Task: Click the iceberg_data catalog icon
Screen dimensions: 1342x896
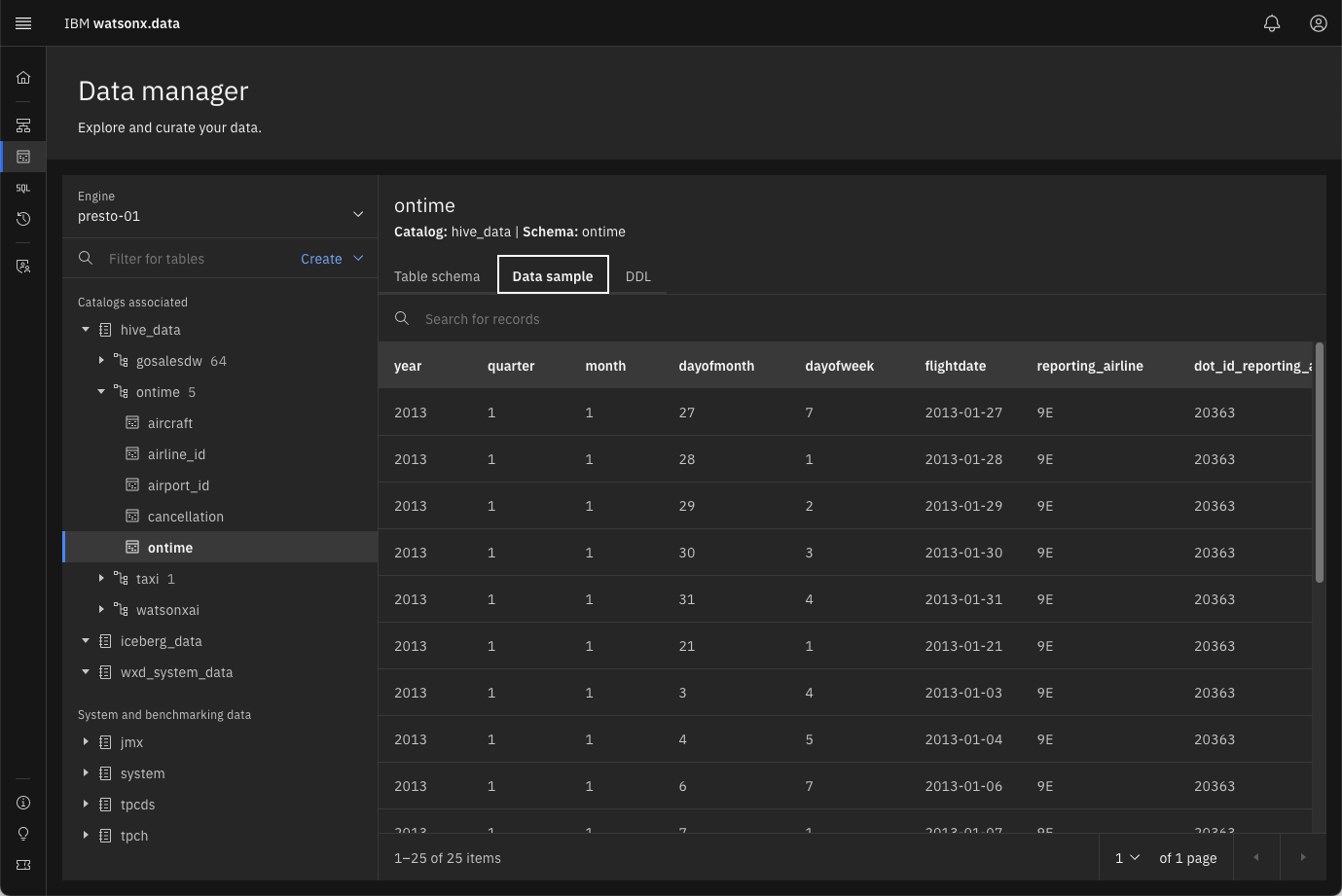Action: pyautogui.click(x=105, y=641)
